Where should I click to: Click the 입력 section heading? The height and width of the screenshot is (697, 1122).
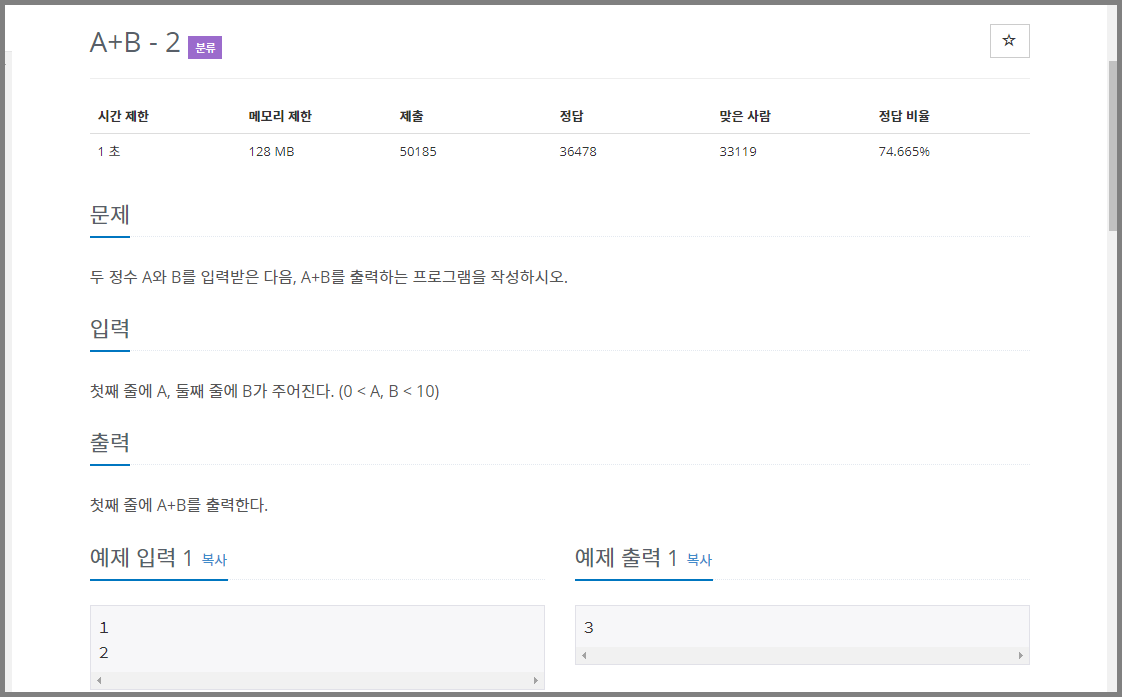point(109,328)
